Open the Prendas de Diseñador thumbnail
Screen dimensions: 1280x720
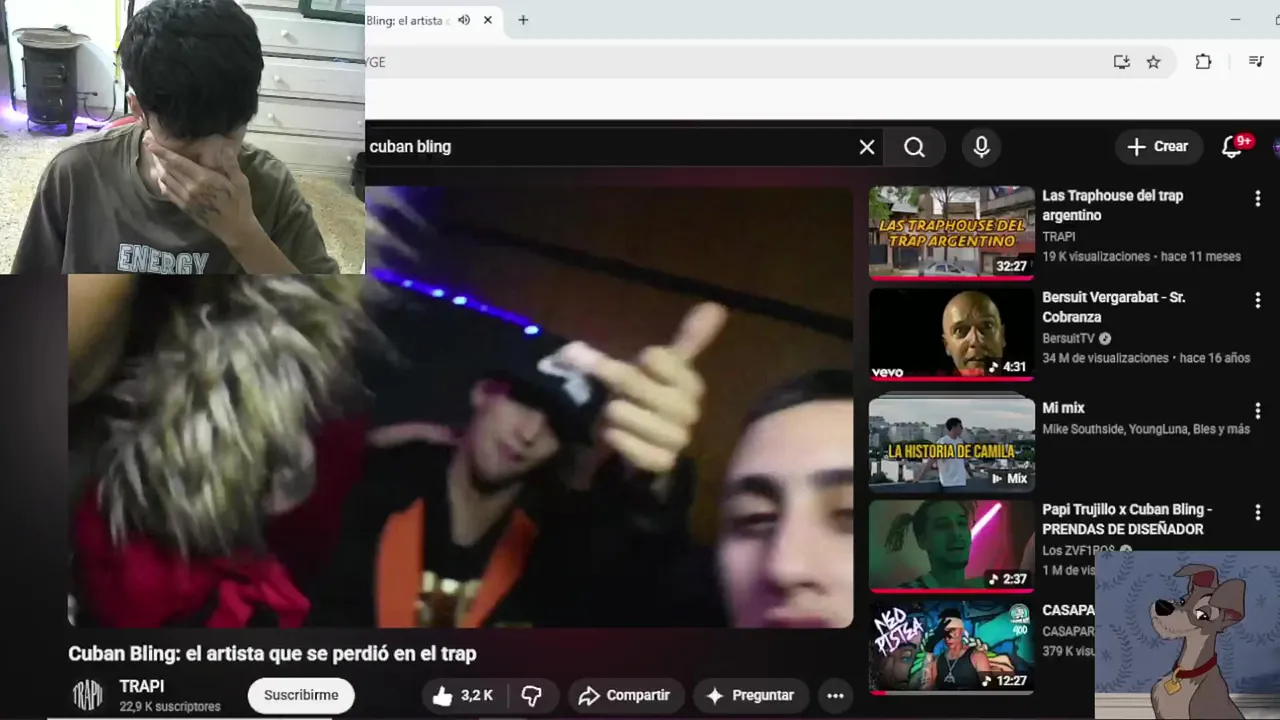(x=951, y=546)
